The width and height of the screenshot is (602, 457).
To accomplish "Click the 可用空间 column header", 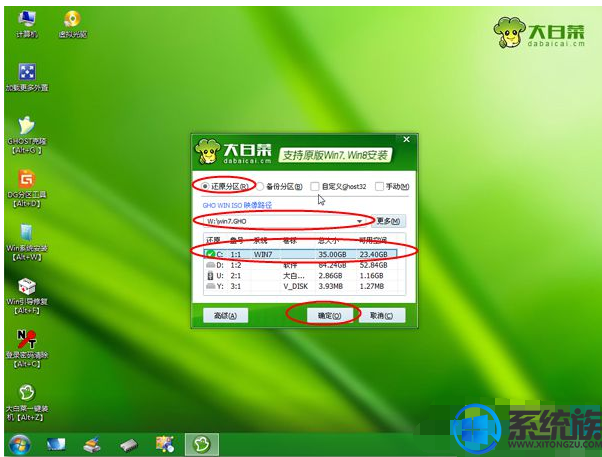I will [x=373, y=240].
